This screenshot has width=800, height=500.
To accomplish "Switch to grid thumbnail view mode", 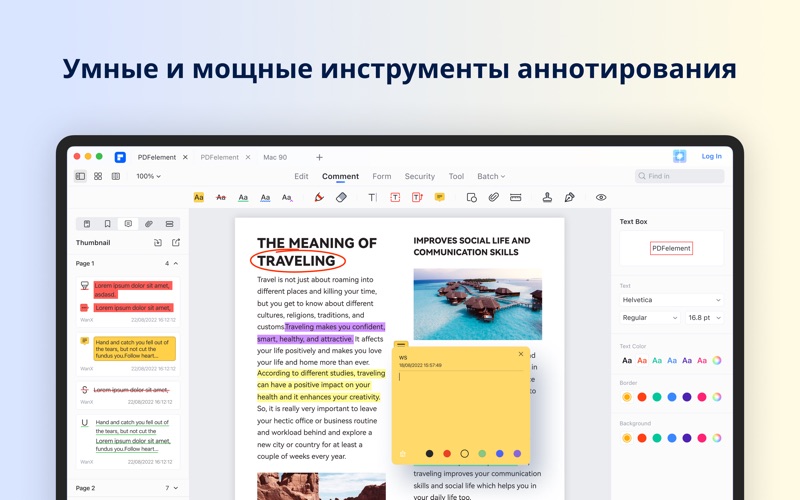I will (x=98, y=176).
